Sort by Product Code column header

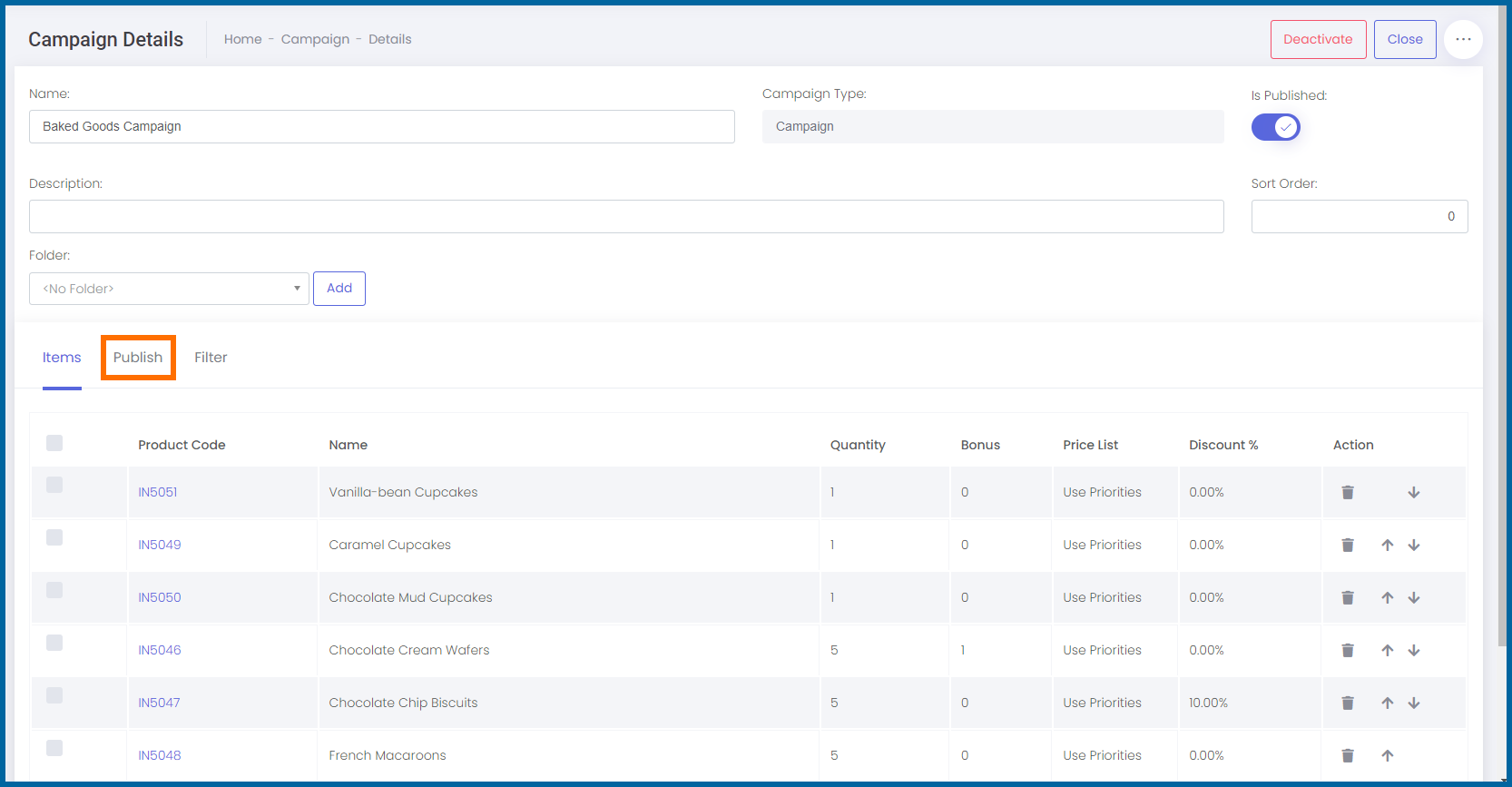(x=182, y=445)
